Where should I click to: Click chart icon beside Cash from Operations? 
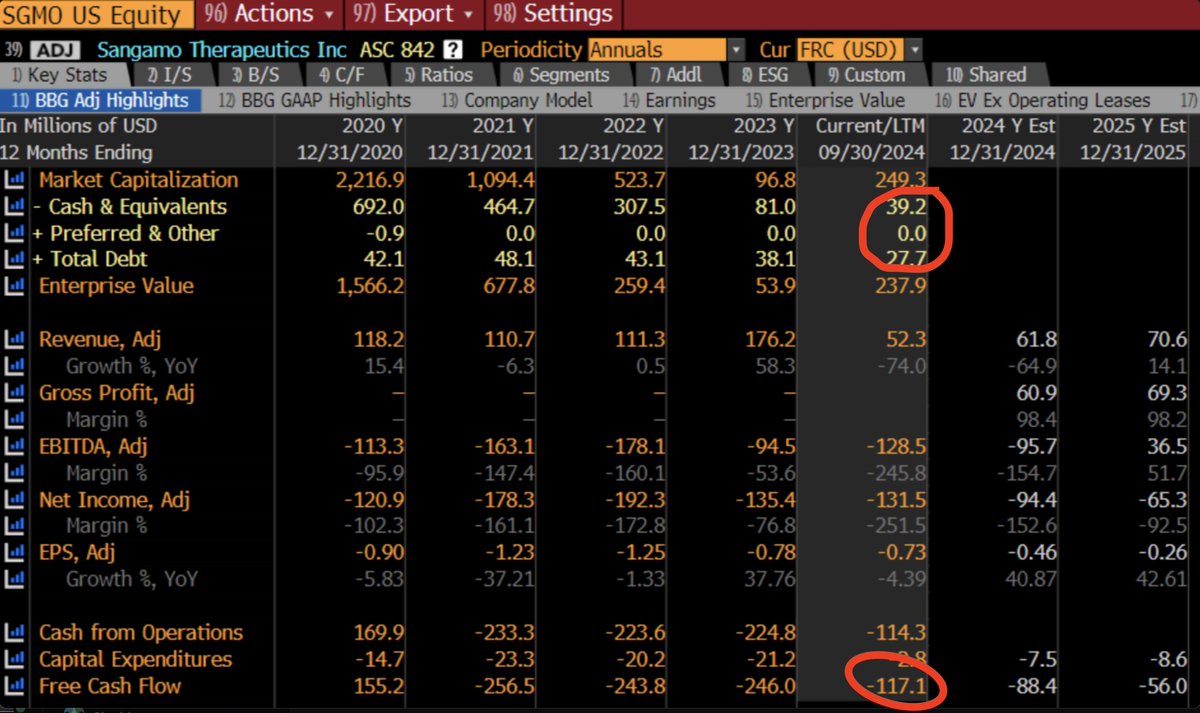coord(15,633)
